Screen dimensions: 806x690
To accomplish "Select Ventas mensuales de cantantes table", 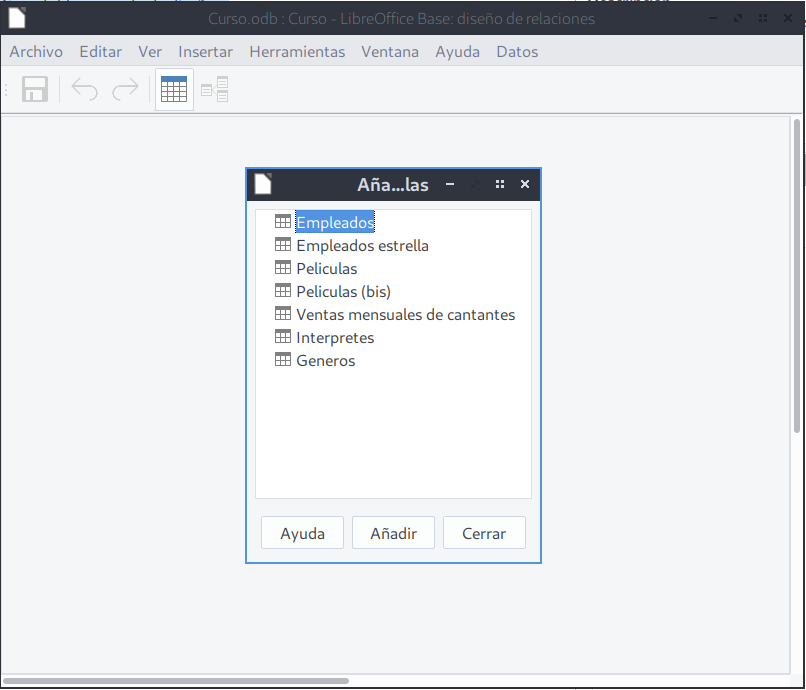I will tap(405, 314).
